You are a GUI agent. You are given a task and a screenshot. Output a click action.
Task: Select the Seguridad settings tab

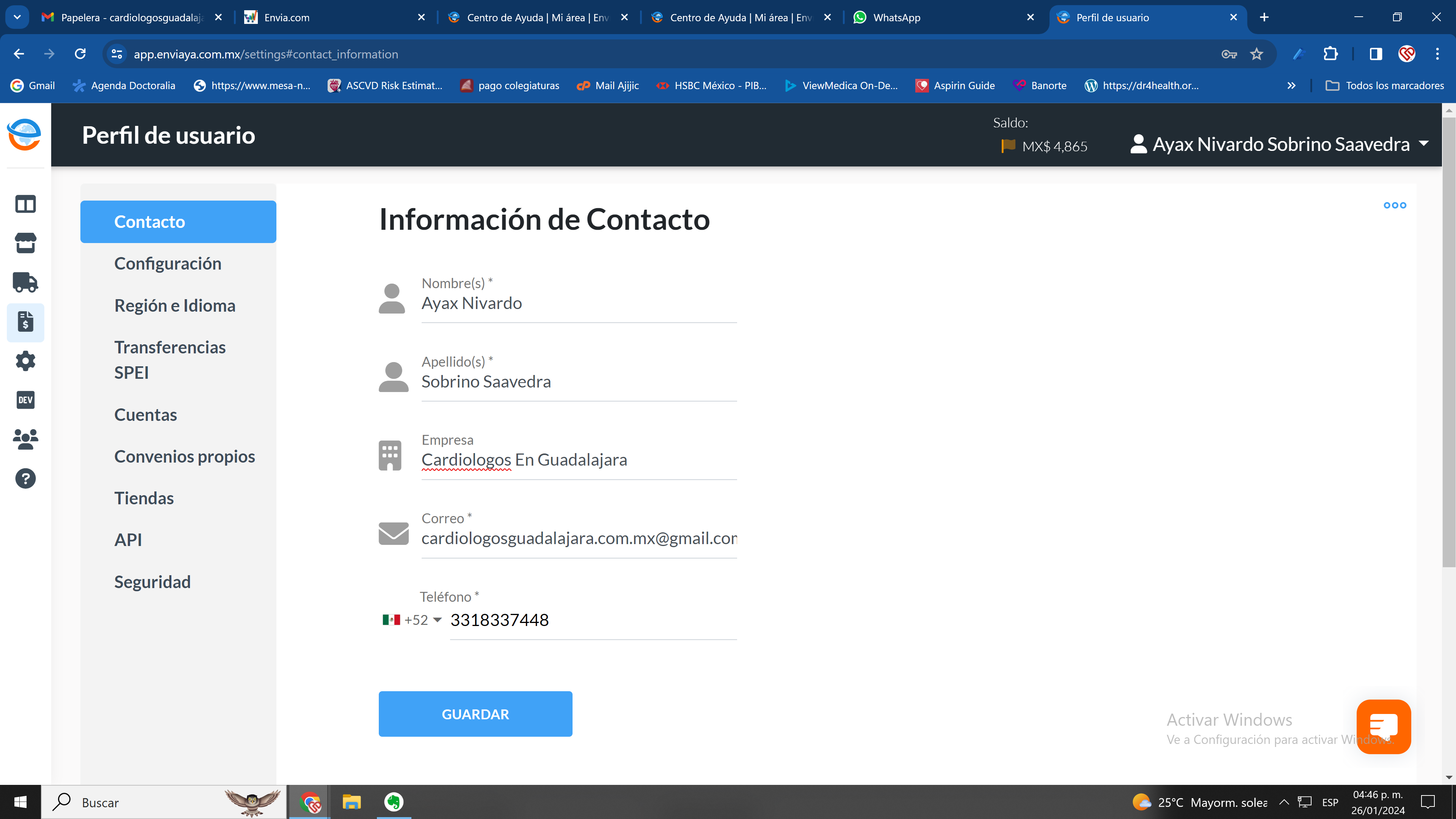(152, 582)
